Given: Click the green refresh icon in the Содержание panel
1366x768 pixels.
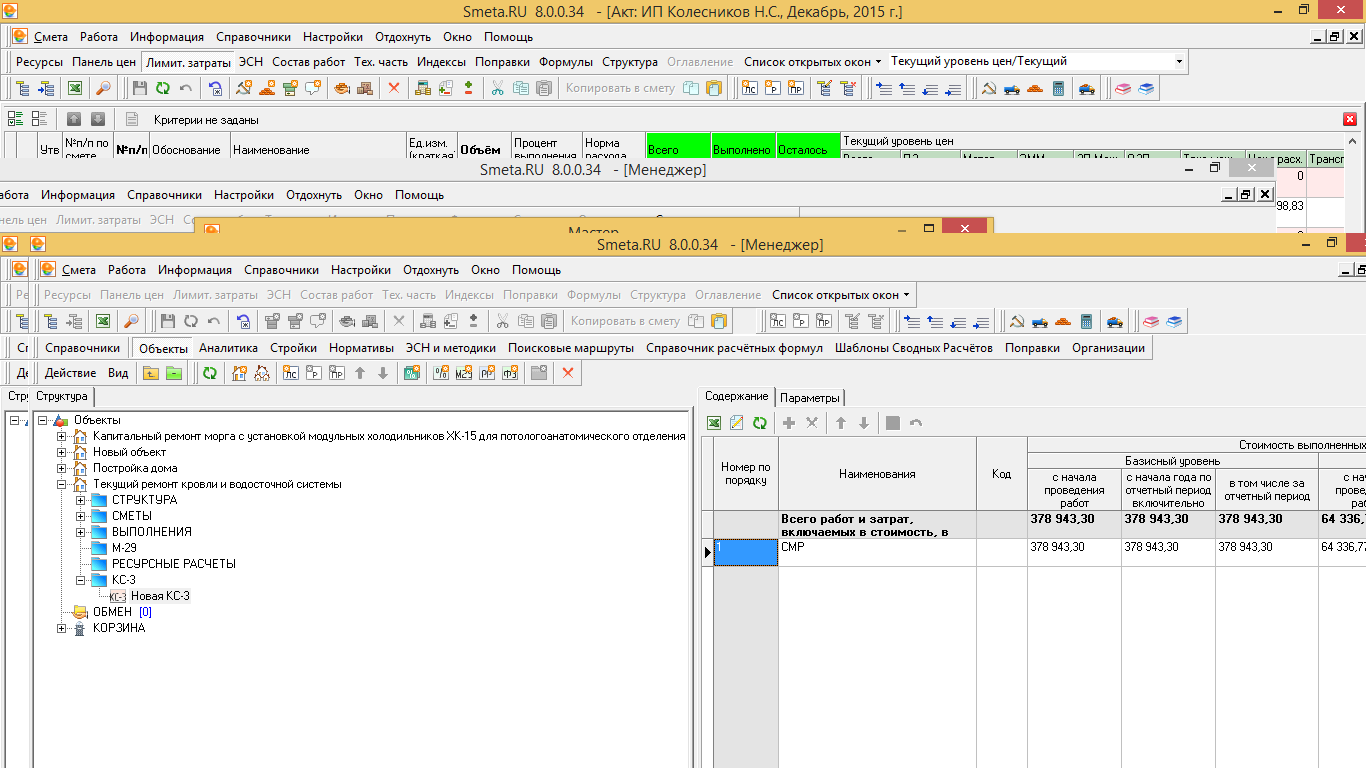Looking at the screenshot, I should coord(760,423).
